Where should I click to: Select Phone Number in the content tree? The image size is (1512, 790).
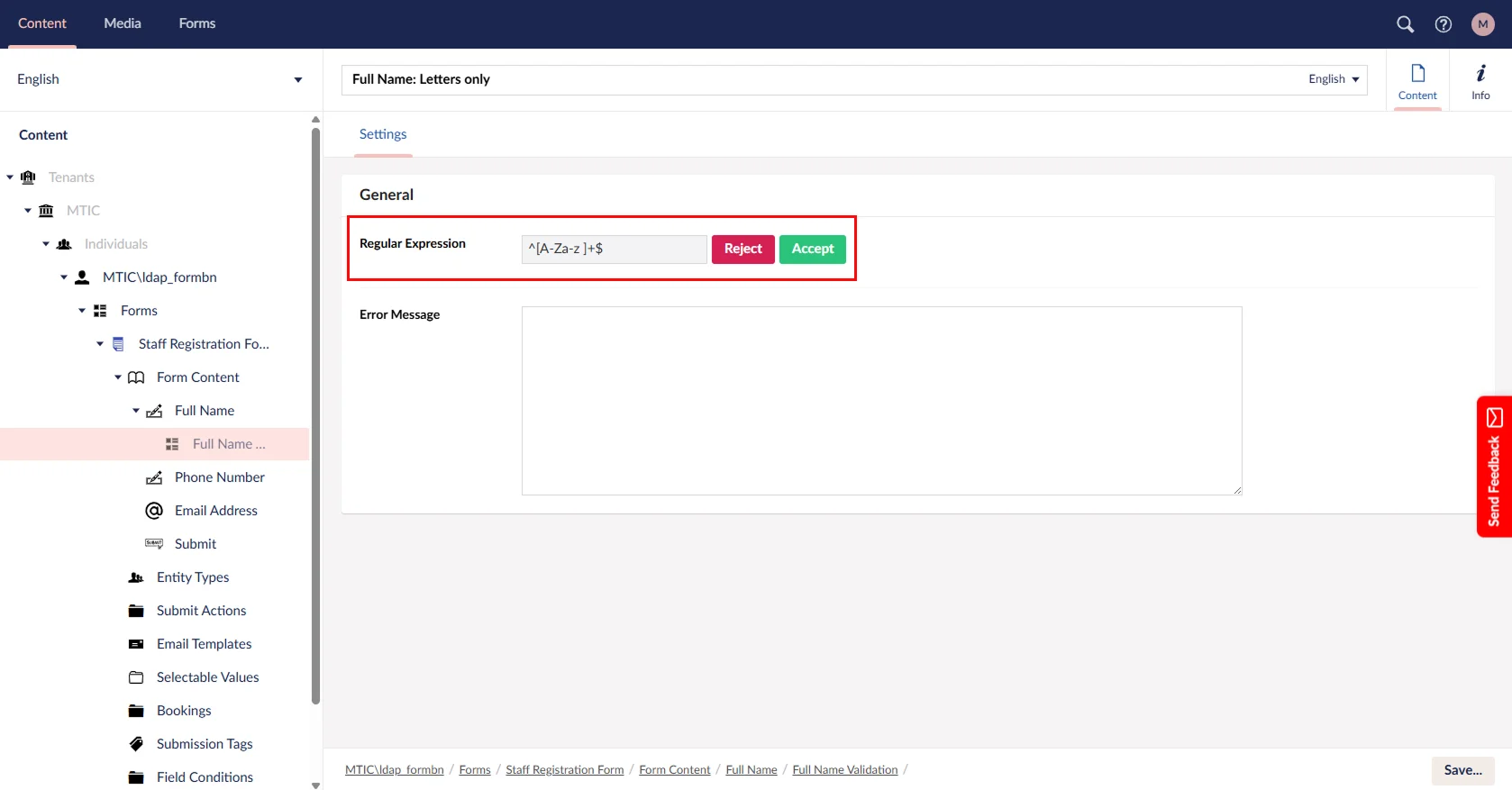point(219,477)
